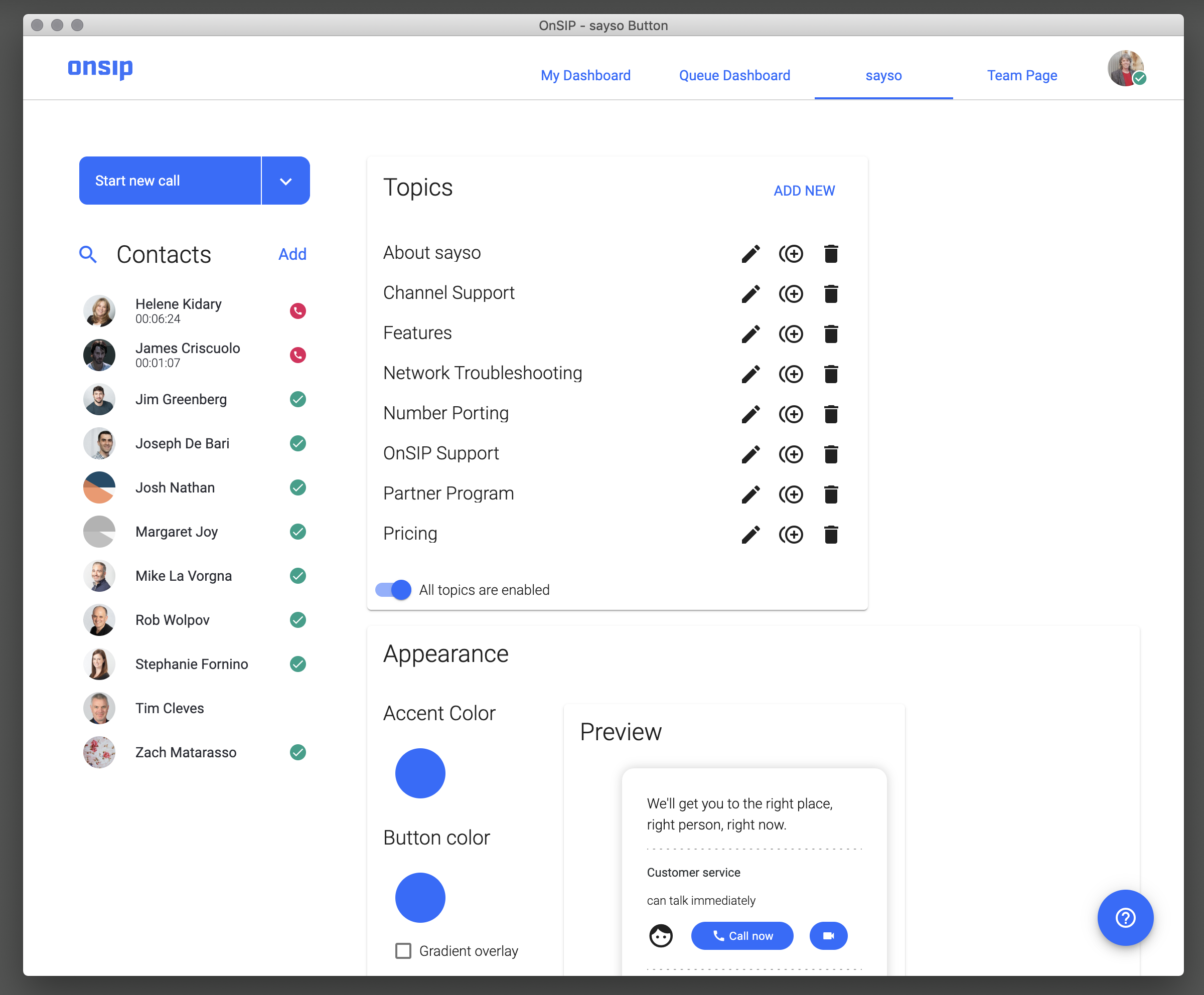Viewport: 1204px width, 995px height.
Task: Edit the Number Porting topic
Action: (x=750, y=414)
